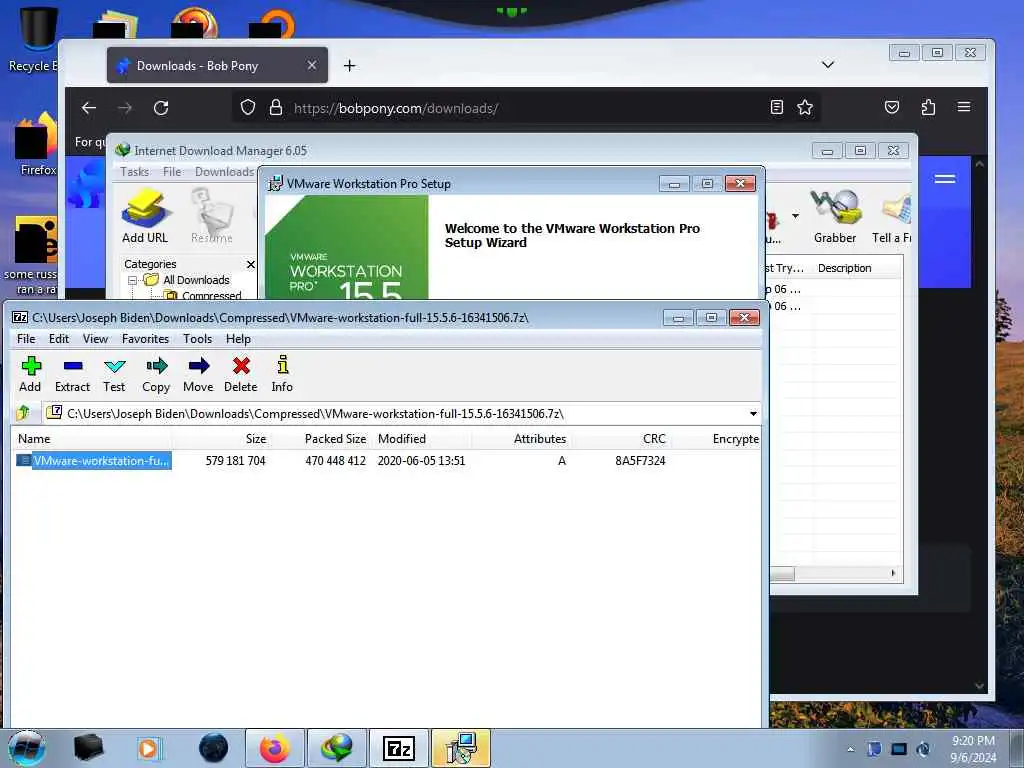Run the Test tool in 7-Zip

coord(114,374)
